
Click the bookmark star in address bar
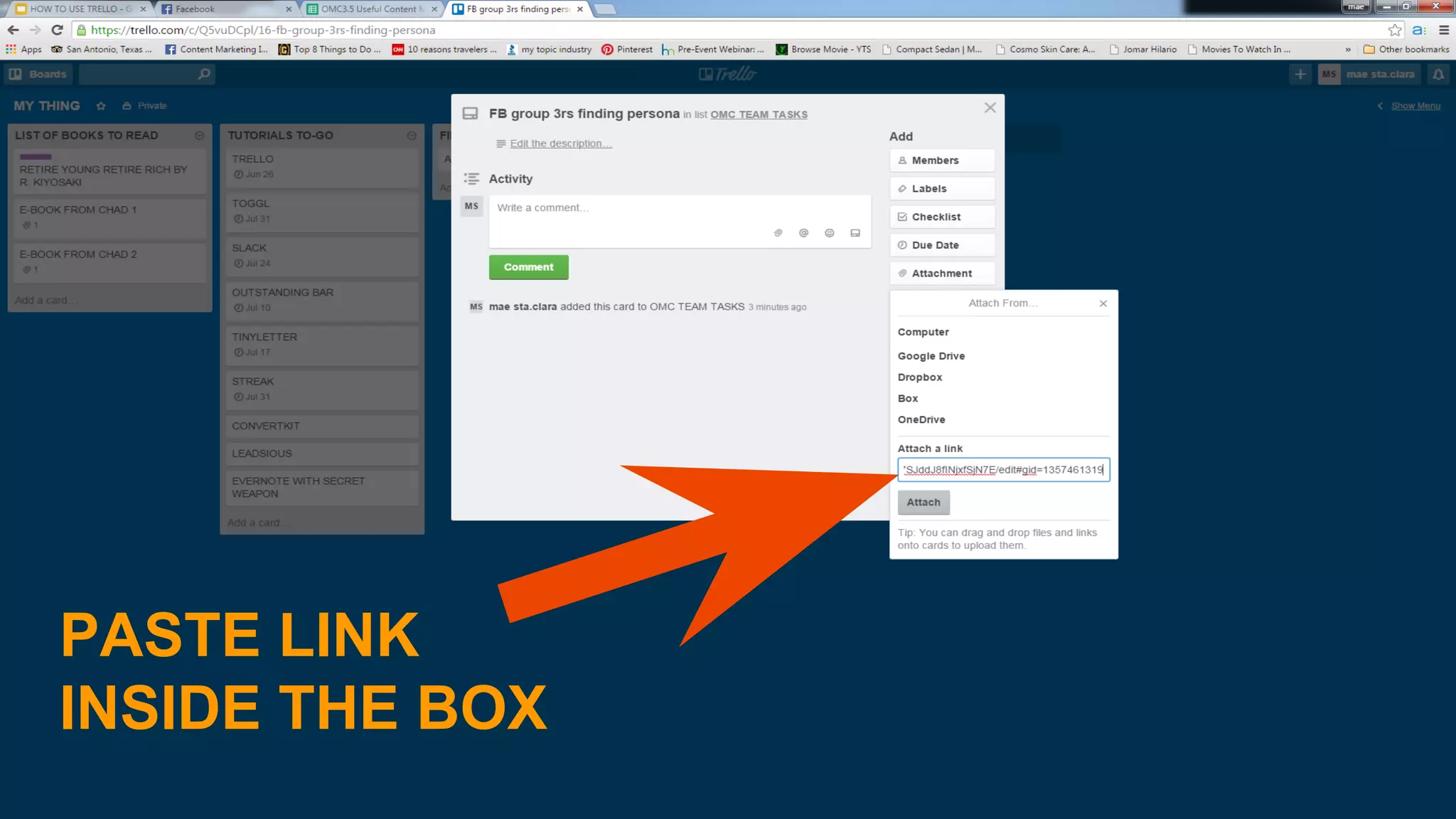1395,30
